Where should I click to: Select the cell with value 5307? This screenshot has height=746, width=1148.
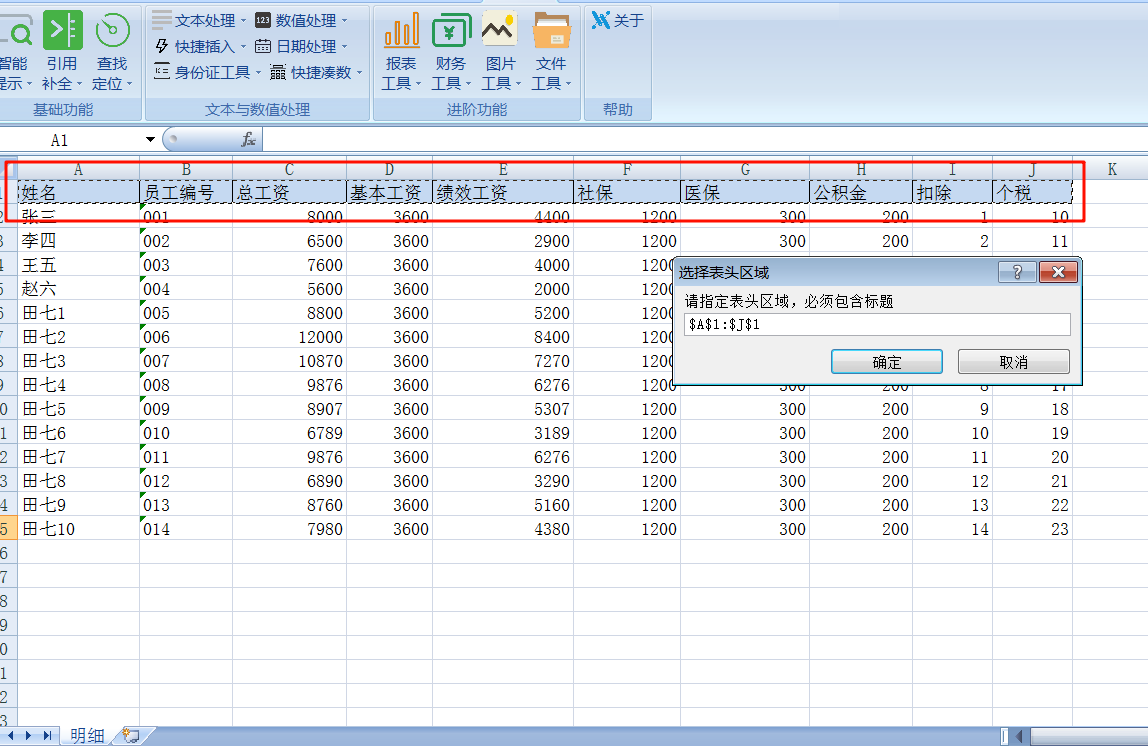coord(503,409)
